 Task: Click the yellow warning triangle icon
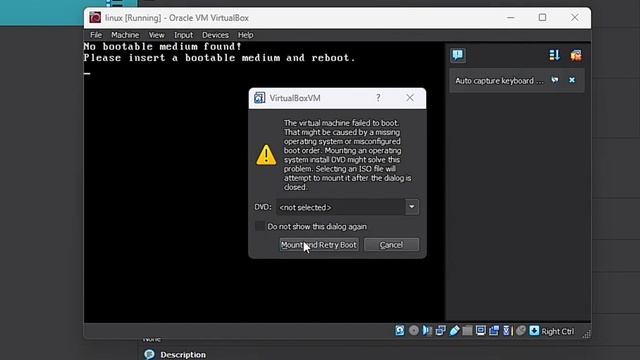pos(266,155)
